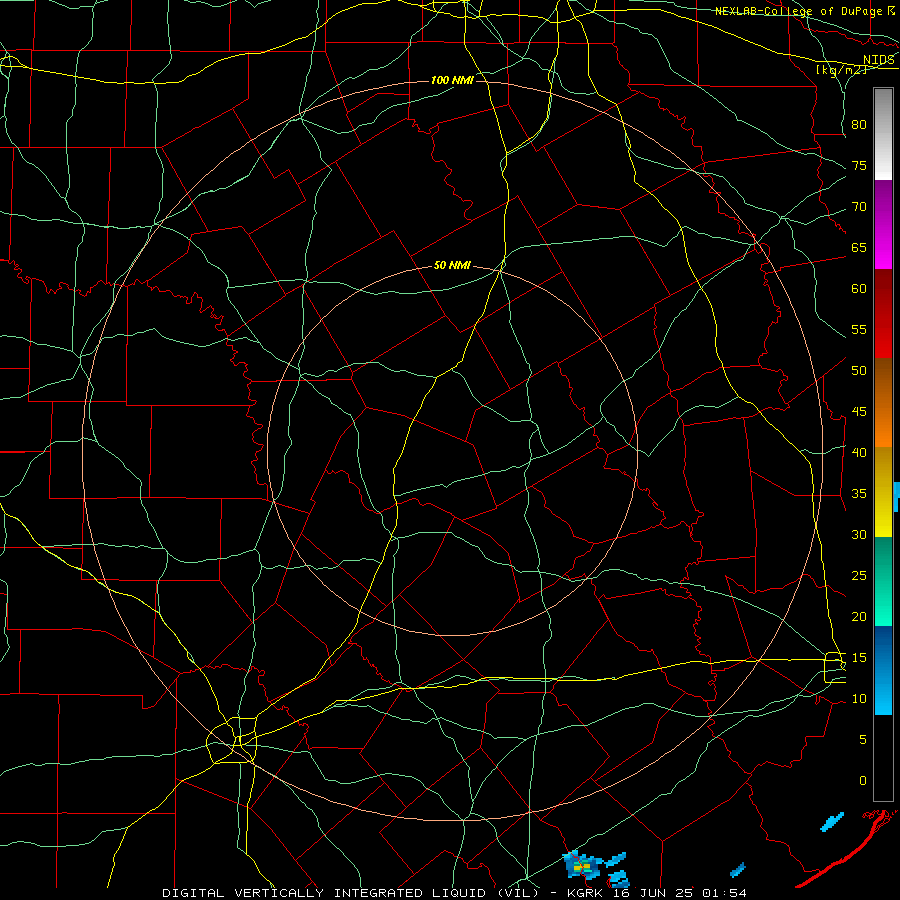Select the green segment of the color scale
This screenshot has width=900, height=900.
(x=883, y=581)
